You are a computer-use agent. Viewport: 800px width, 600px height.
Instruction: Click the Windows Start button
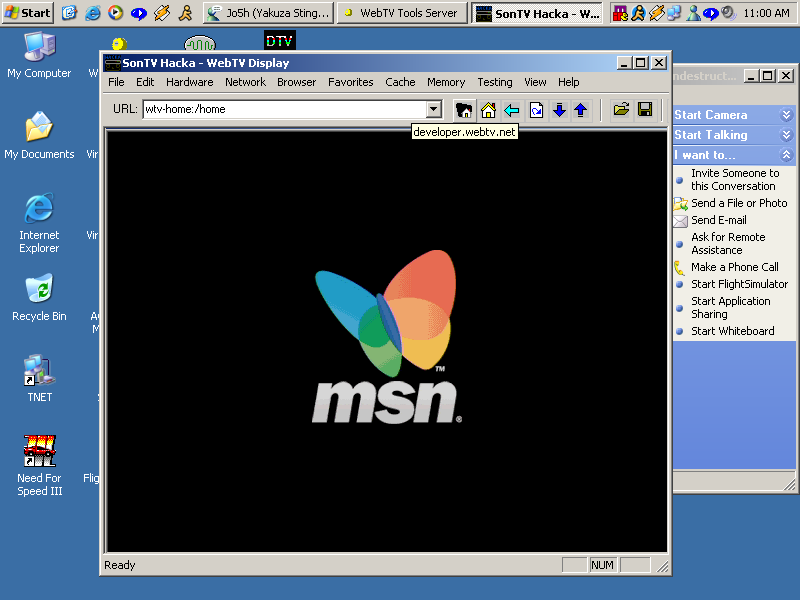pyautogui.click(x=27, y=13)
